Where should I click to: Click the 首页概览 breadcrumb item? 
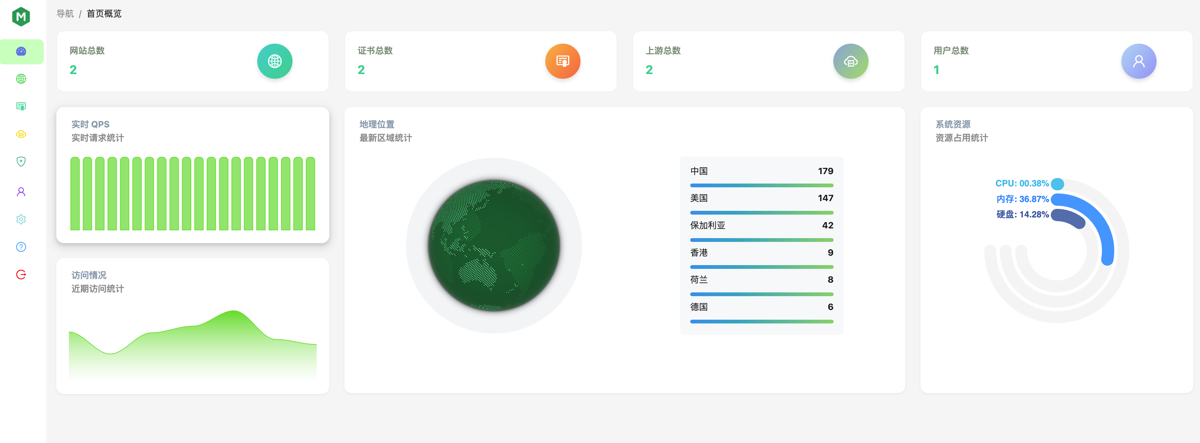pos(104,14)
